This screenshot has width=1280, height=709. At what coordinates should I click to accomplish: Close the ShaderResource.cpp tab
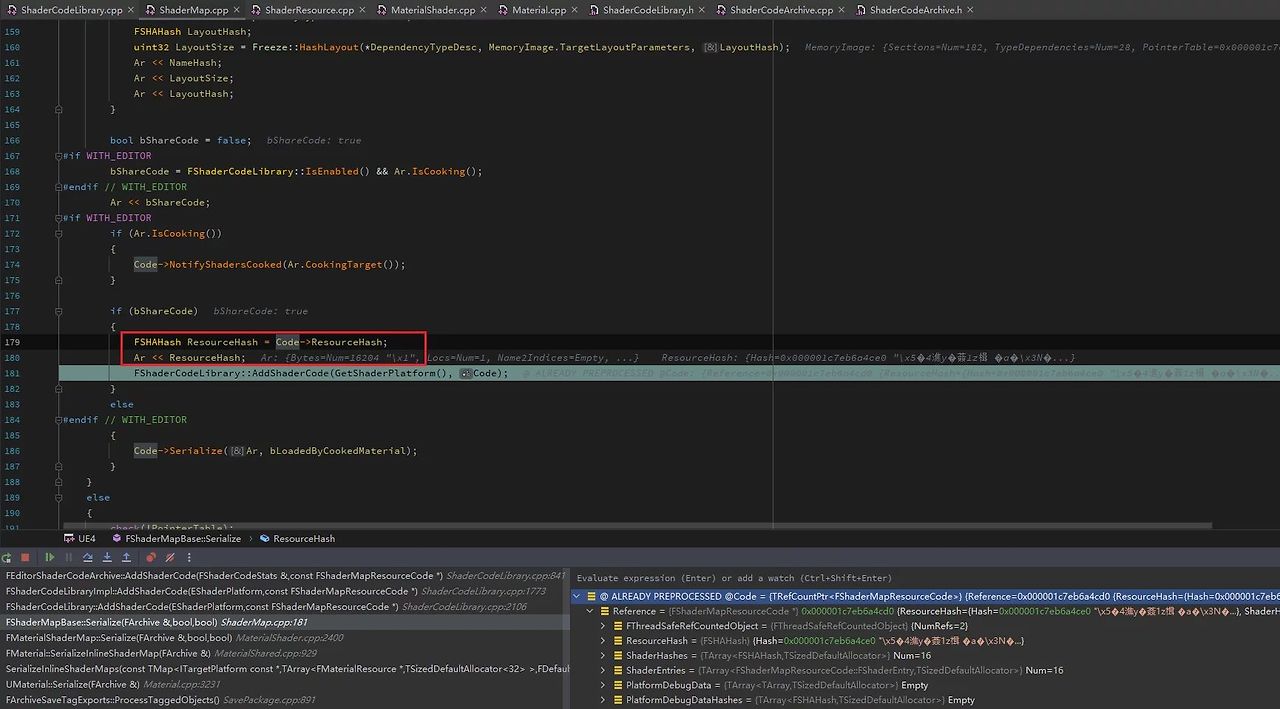[x=363, y=10]
